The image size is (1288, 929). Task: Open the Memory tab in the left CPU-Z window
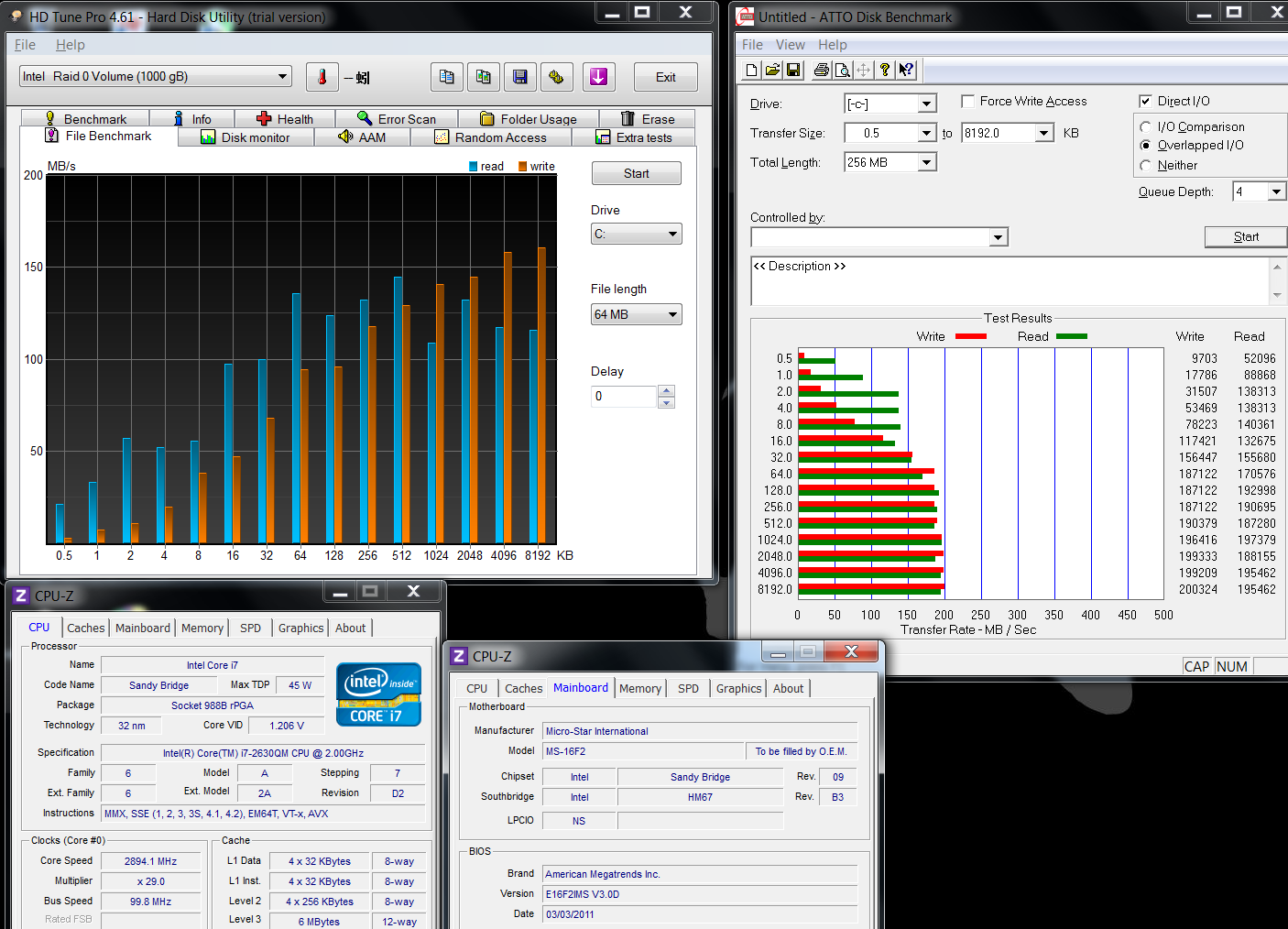pos(202,628)
